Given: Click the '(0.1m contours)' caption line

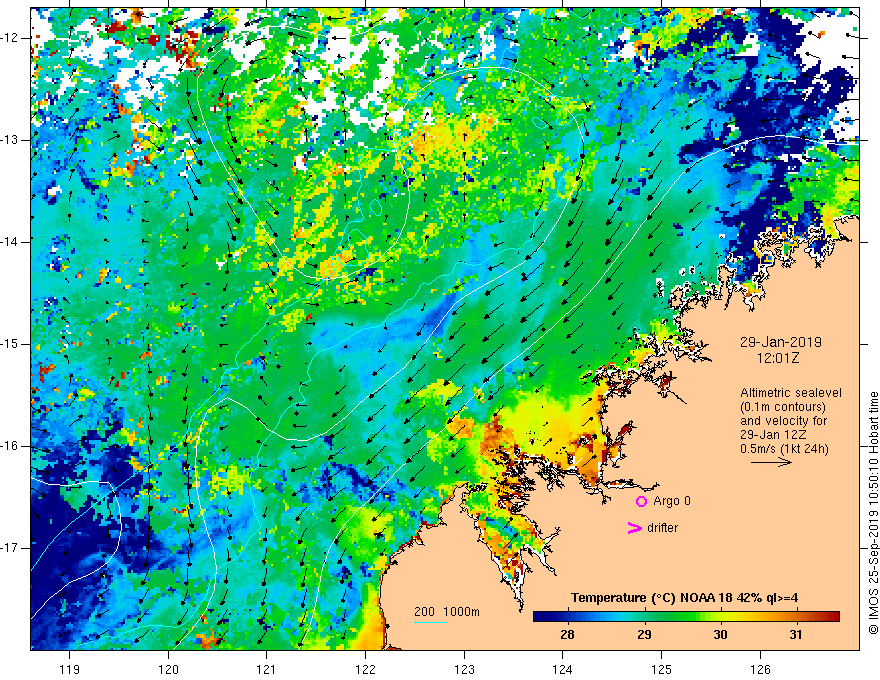Looking at the screenshot, I should (x=783, y=407).
